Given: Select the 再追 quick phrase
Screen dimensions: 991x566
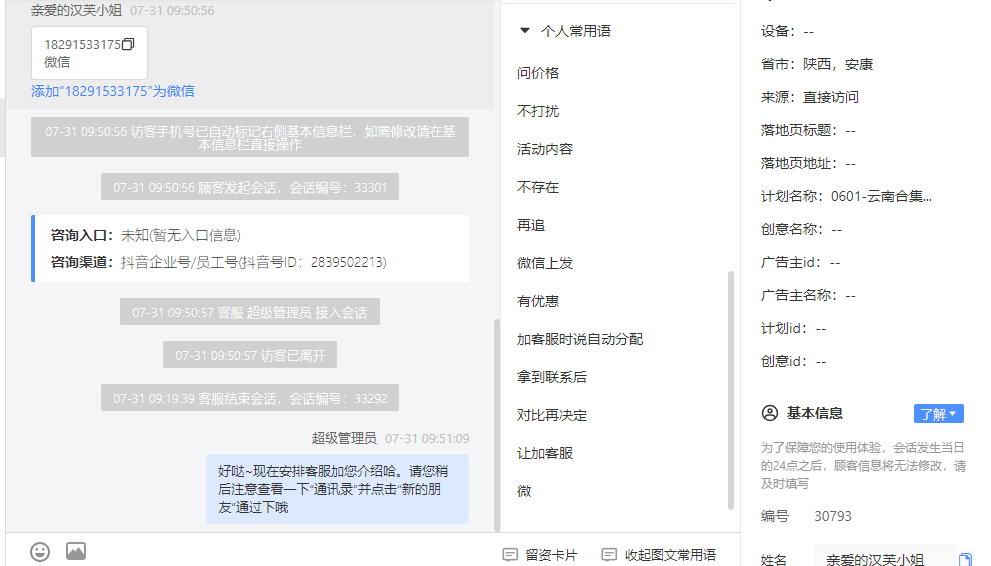Looking at the screenshot, I should click(x=531, y=225).
